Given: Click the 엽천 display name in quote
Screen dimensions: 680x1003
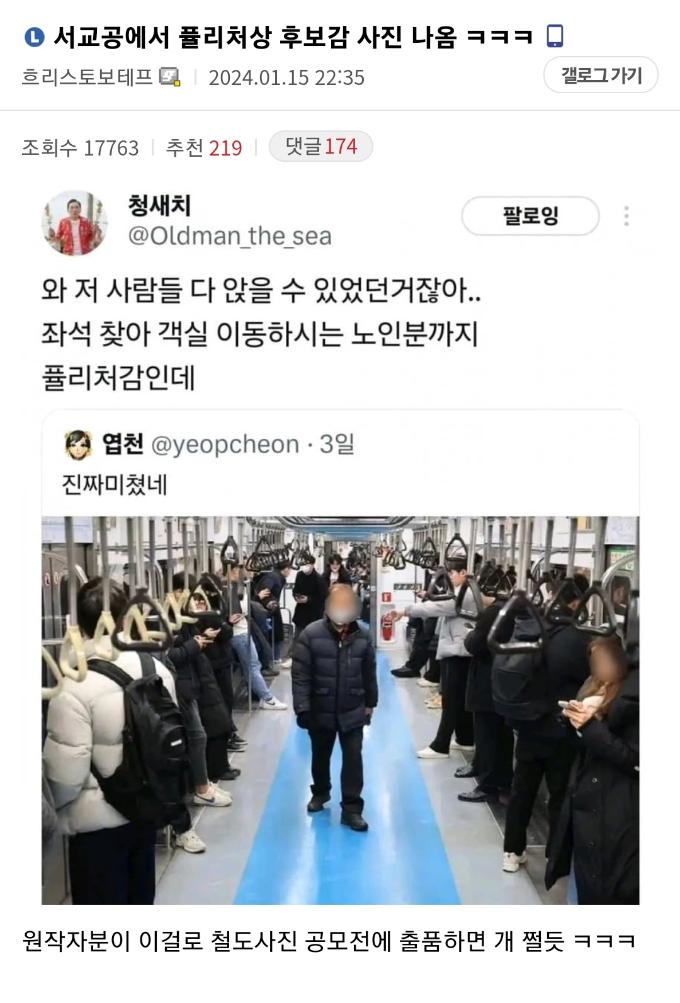Looking at the screenshot, I should [123, 443].
